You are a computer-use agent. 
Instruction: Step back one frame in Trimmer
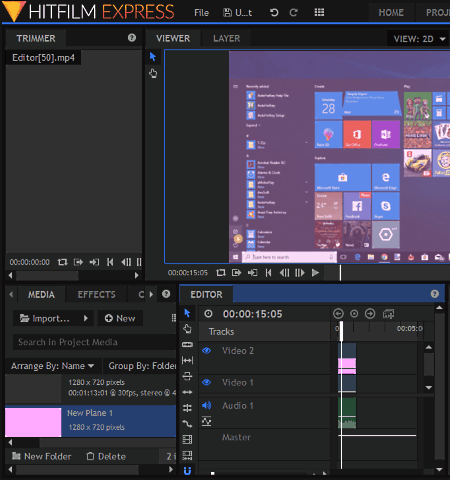click(126, 262)
